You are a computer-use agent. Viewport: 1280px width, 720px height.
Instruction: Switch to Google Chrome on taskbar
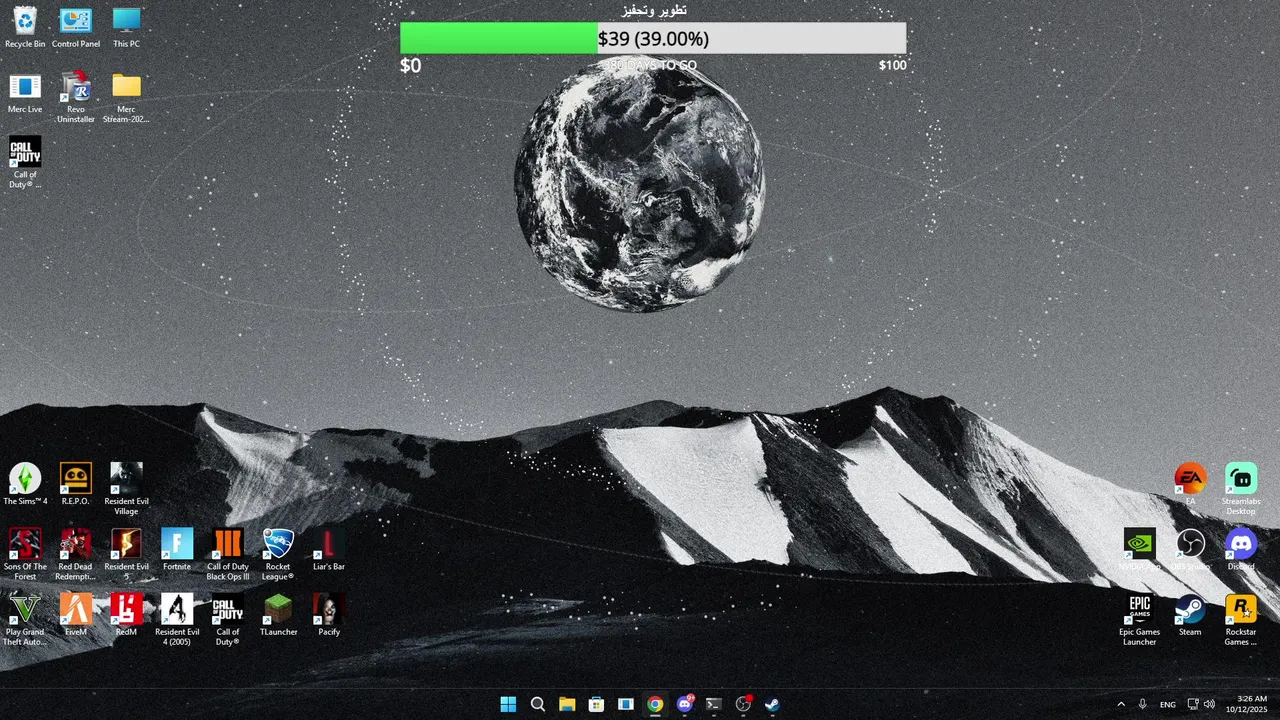pos(655,704)
